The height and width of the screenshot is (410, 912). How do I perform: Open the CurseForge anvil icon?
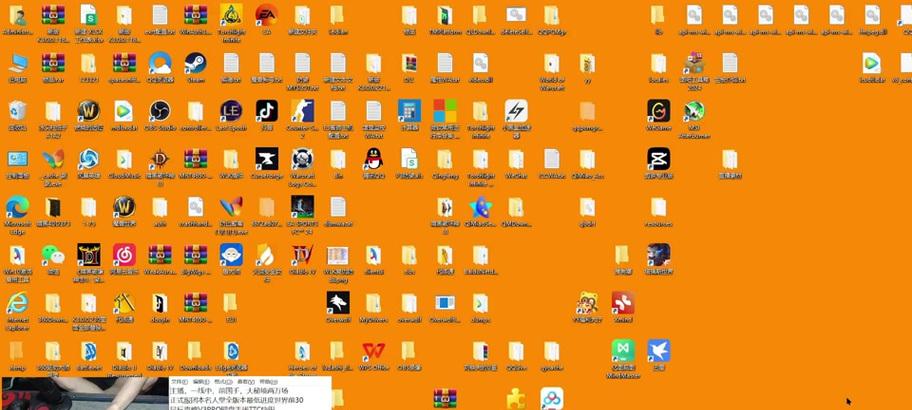(266, 159)
